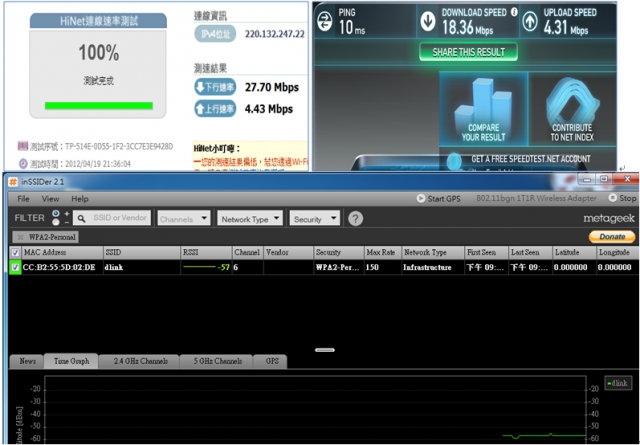Click the SSID or Vendor search field
Screen dimensions: 640x445
click(112, 218)
